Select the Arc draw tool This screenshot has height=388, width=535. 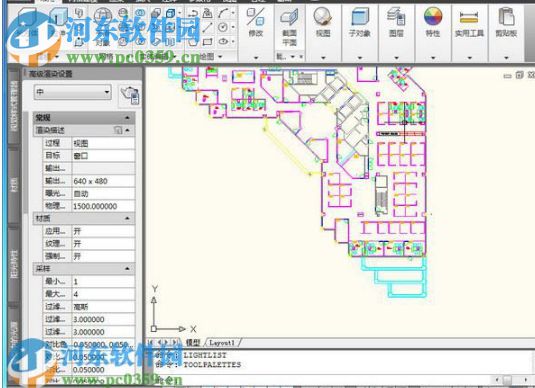click(223, 13)
